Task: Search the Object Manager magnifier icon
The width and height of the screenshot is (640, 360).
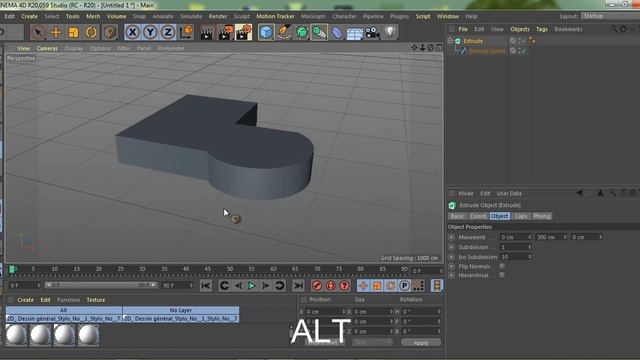Action: pos(614,29)
